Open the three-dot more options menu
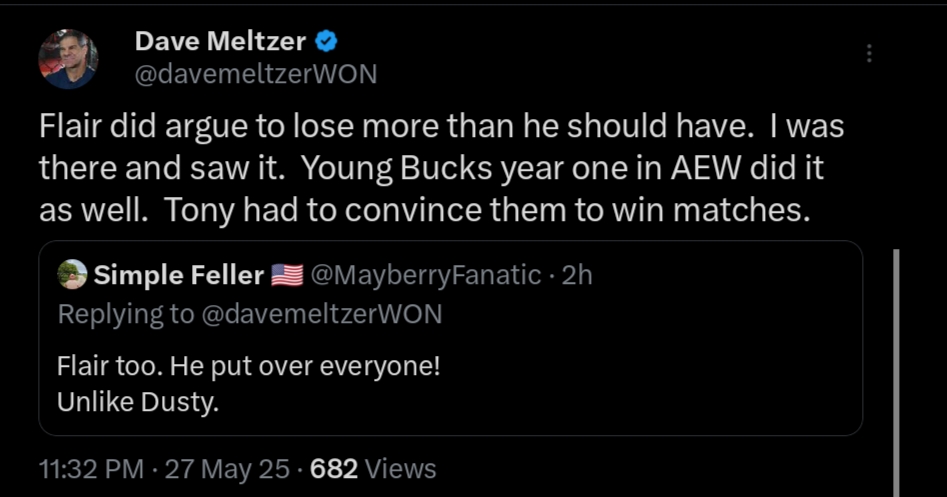947x497 pixels. pos(868,54)
